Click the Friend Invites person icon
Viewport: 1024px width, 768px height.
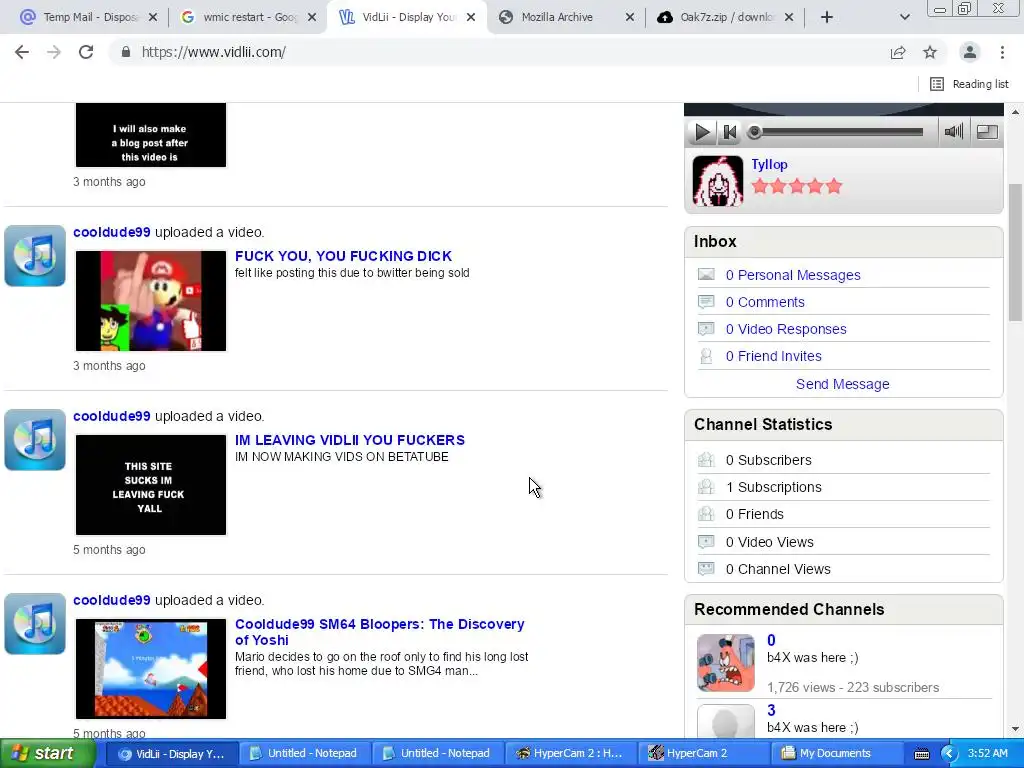tap(706, 356)
